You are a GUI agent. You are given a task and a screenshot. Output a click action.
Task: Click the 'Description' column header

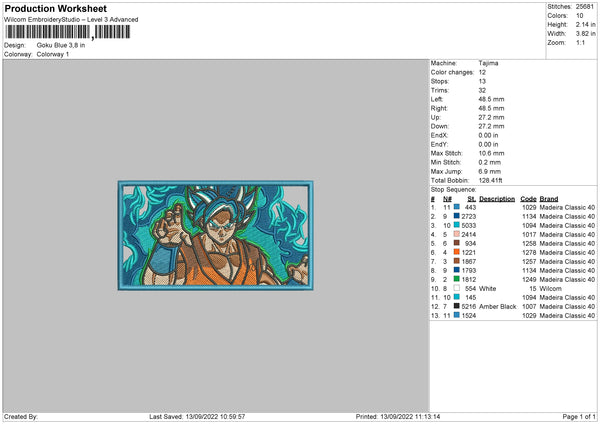[497, 199]
